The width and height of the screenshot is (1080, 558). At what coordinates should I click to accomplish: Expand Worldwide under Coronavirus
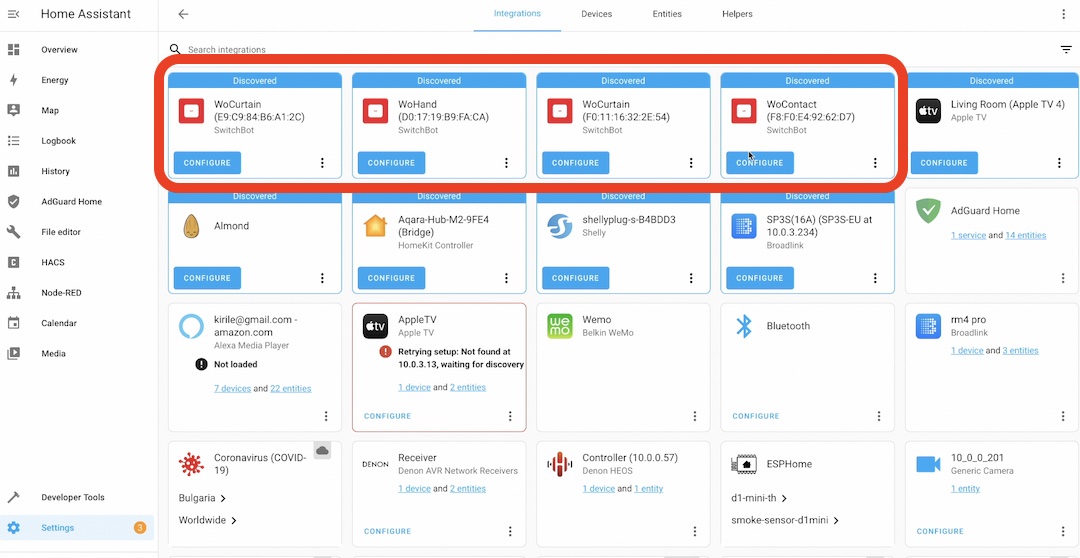coord(208,520)
